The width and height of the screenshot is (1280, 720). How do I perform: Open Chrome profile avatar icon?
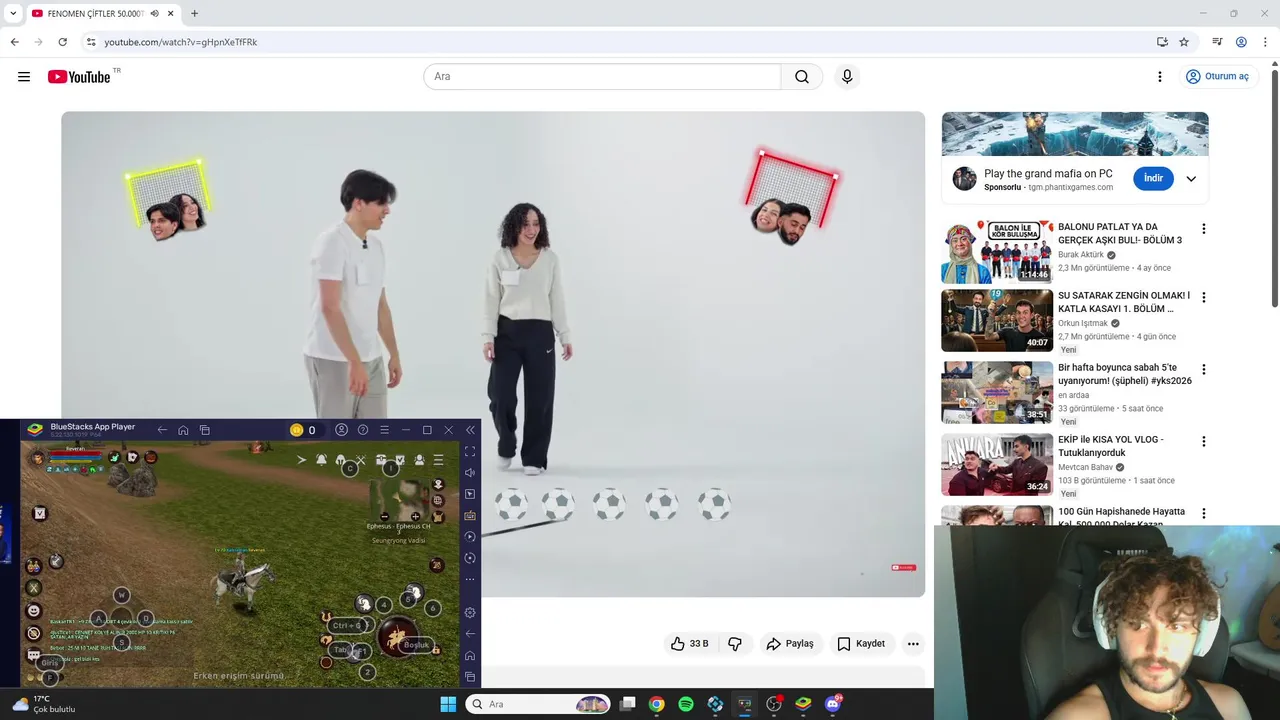tap(1241, 42)
